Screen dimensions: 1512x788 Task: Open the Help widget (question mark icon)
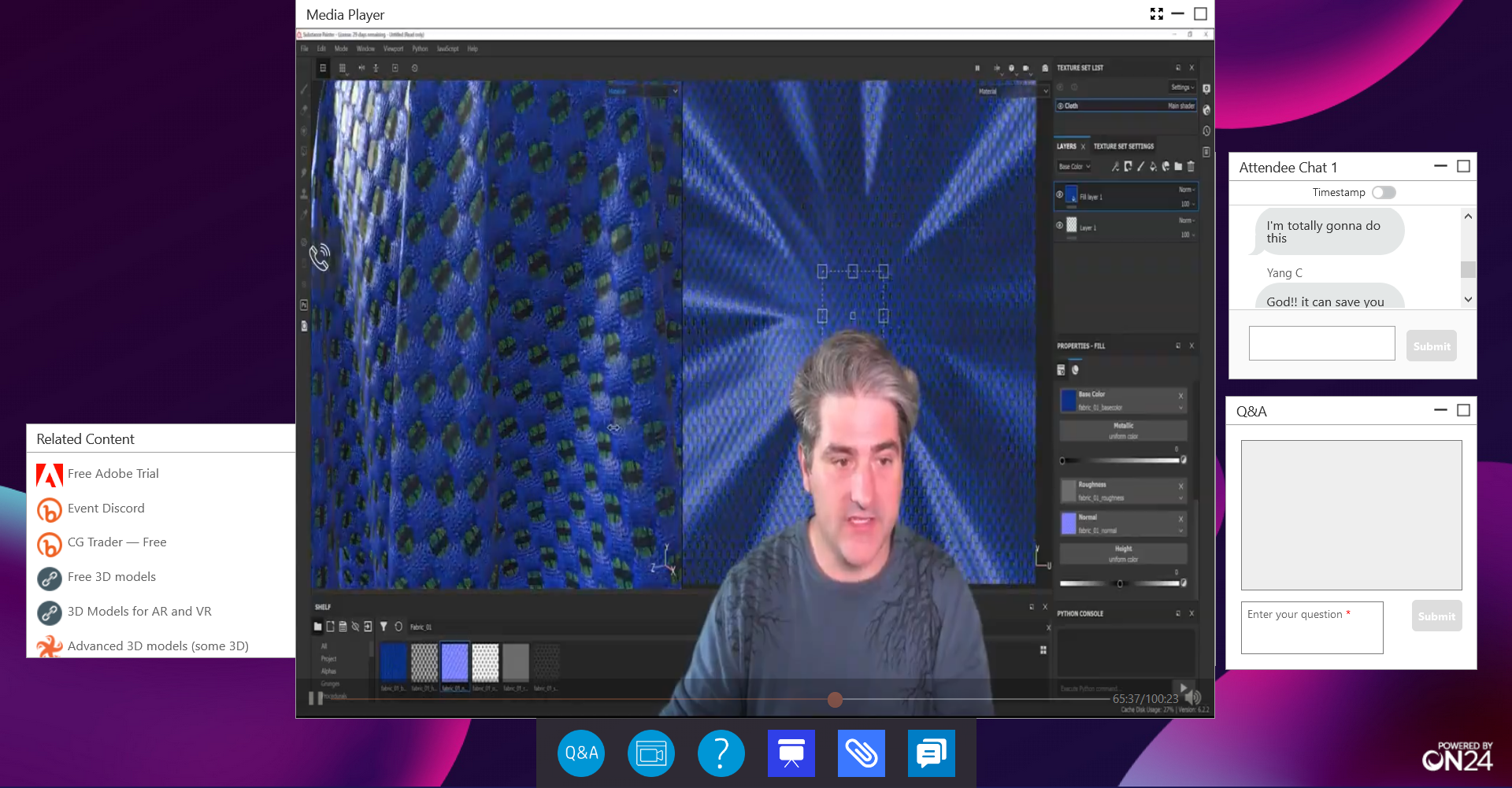coord(721,753)
